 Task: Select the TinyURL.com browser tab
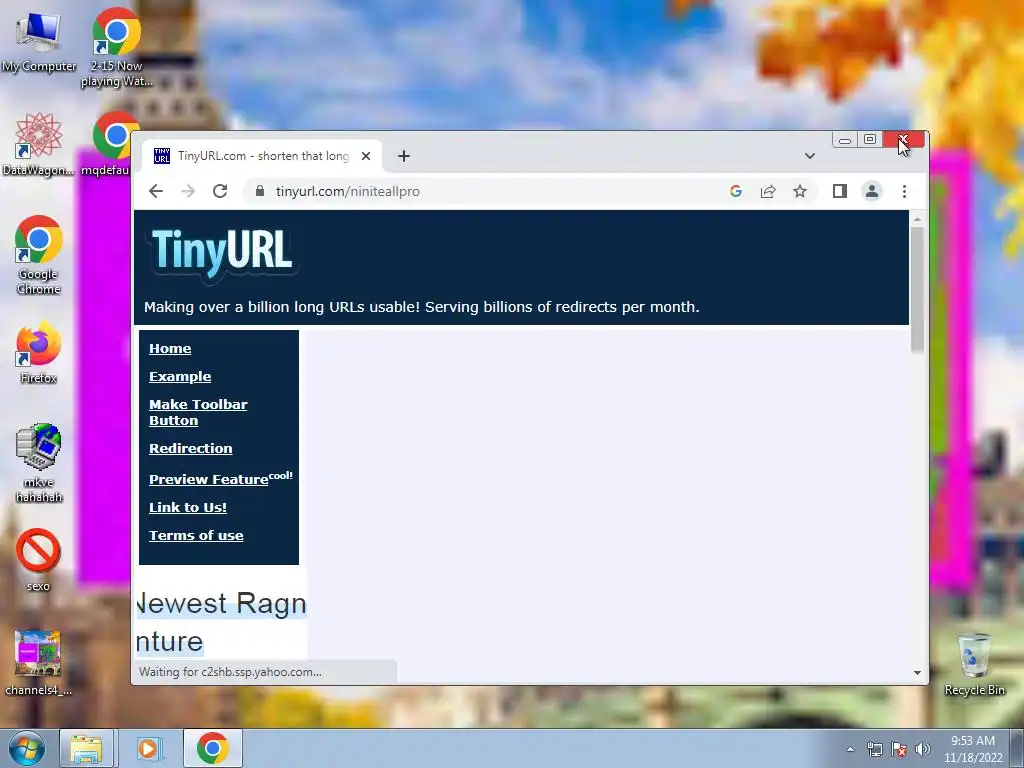[261, 156]
